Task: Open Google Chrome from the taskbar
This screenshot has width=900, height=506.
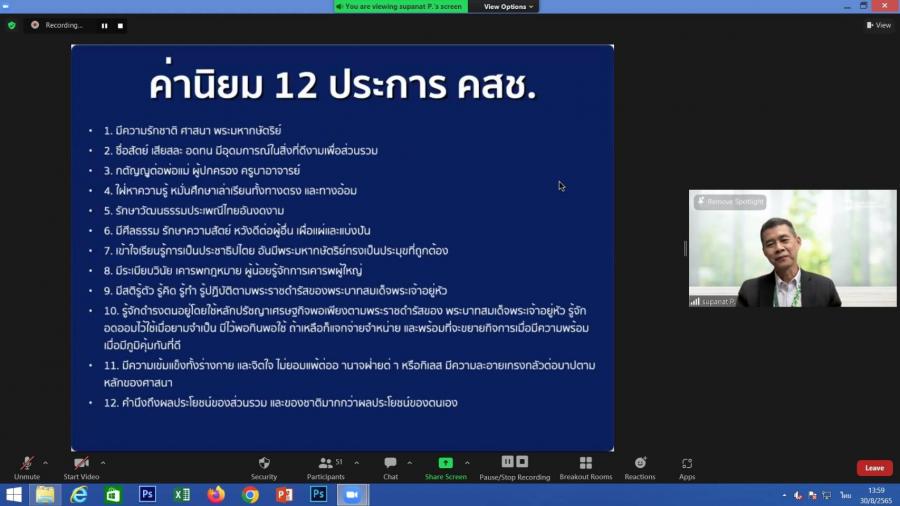Action: coord(250,495)
